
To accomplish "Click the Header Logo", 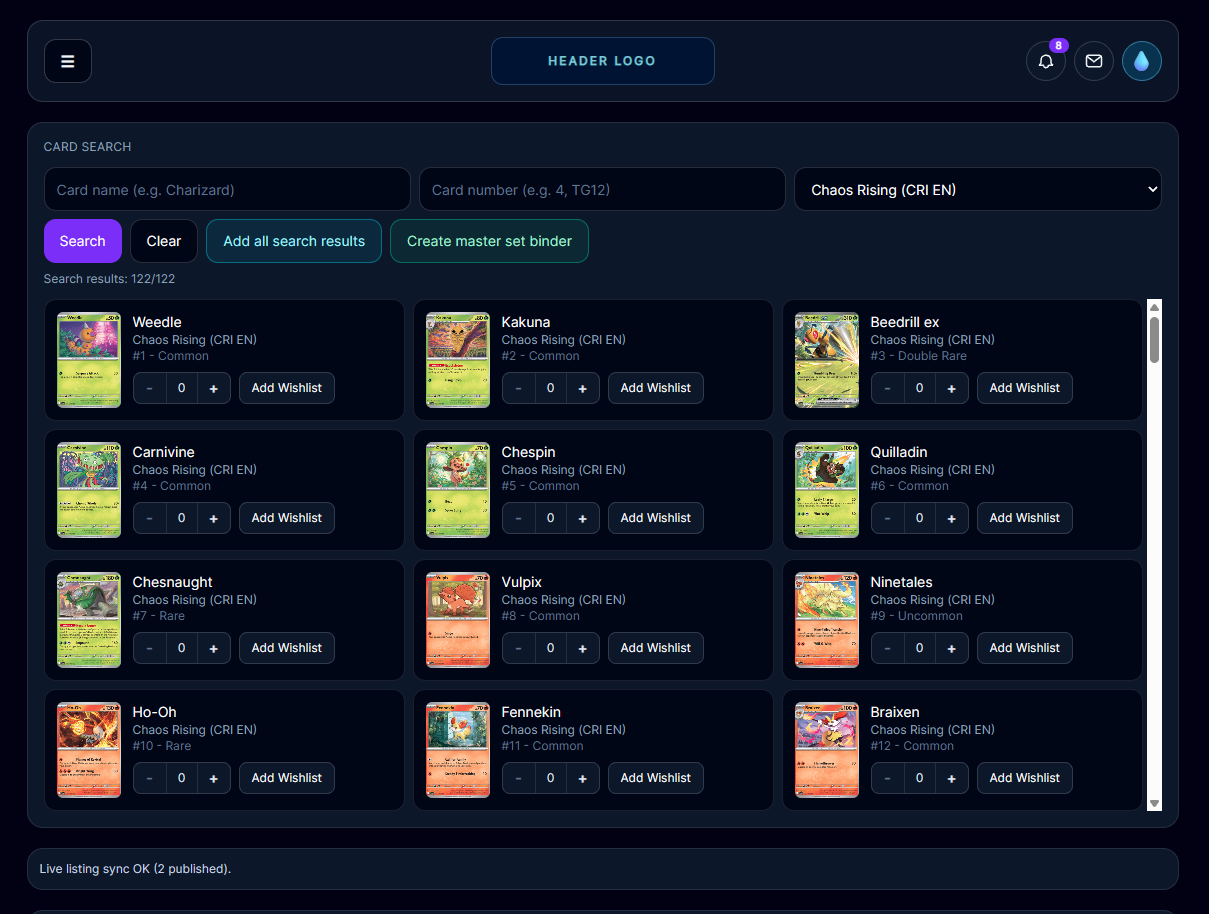I will pos(603,61).
